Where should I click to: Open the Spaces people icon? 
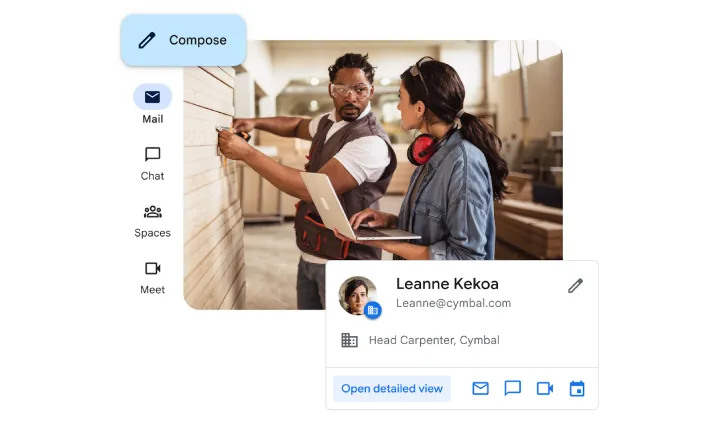(152, 212)
